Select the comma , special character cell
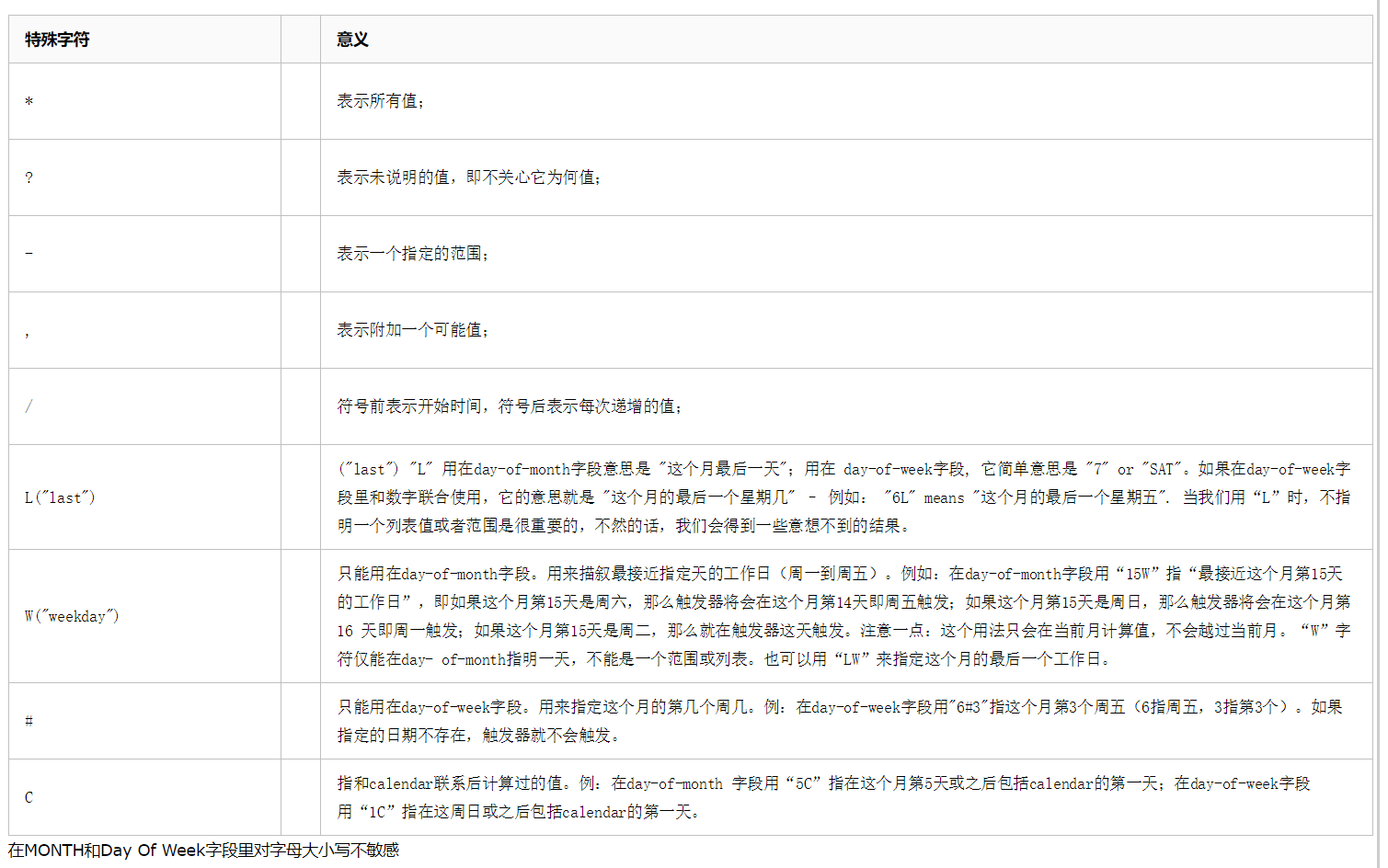This screenshot has width=1388, height=868. 144,330
